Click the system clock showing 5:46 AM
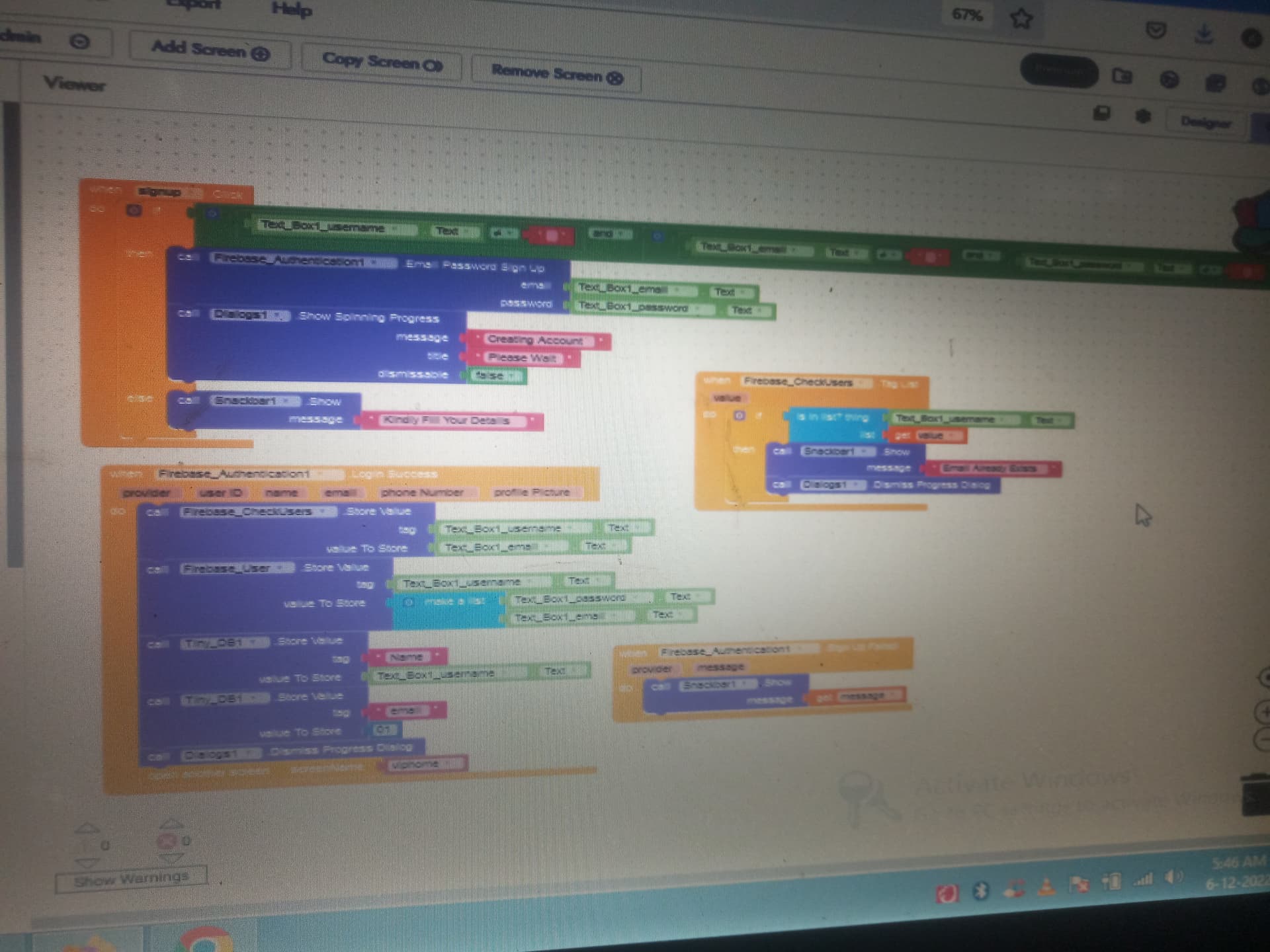This screenshot has height=952, width=1270. 1239,862
